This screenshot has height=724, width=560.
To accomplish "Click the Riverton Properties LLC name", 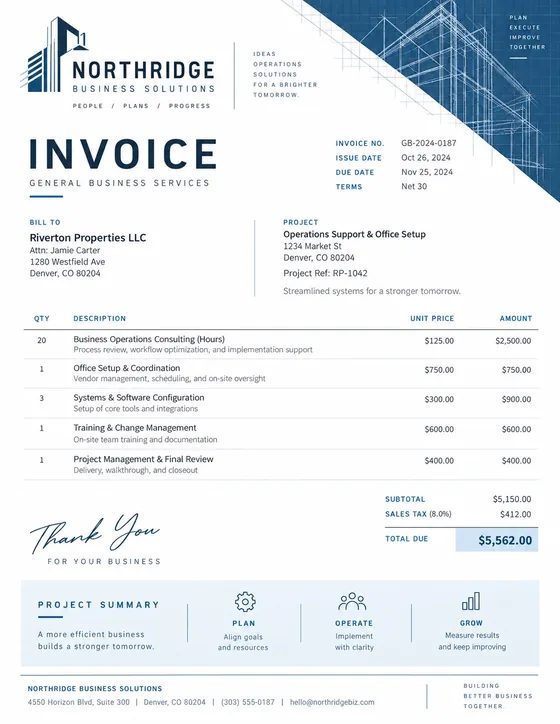I will [x=88, y=238].
